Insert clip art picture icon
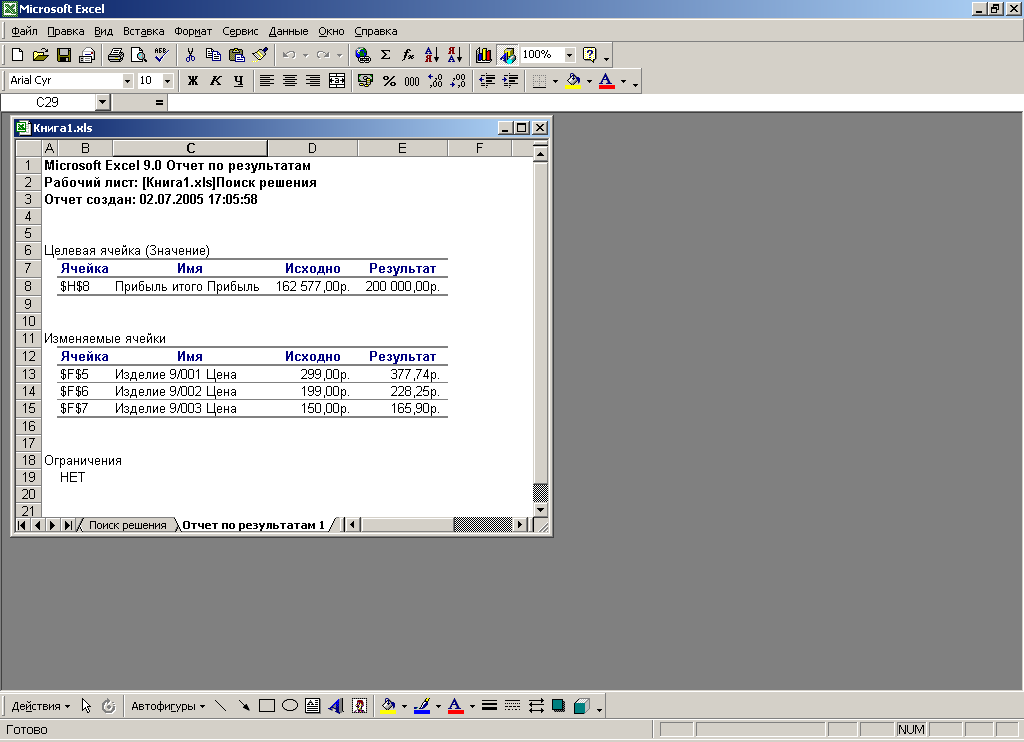 359,706
